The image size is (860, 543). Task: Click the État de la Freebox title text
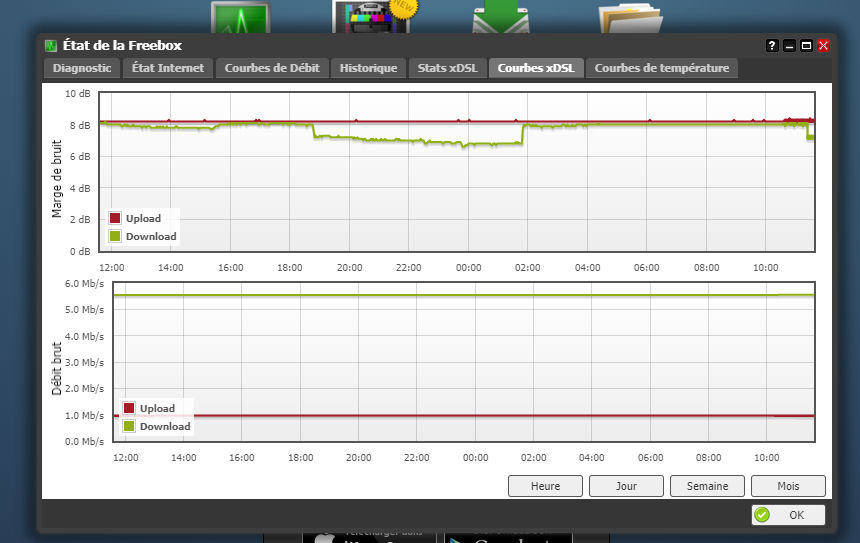pyautogui.click(x=122, y=46)
